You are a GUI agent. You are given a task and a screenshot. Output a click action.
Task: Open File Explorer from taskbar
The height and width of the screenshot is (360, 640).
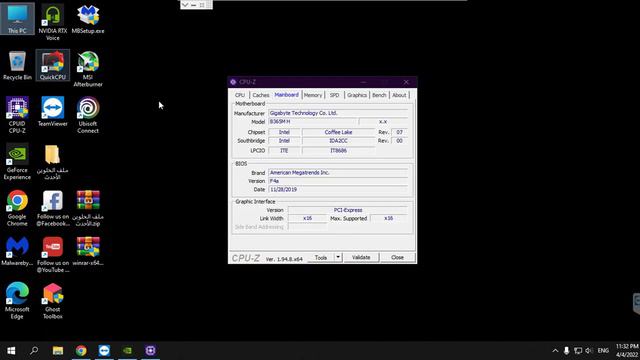tap(58, 351)
